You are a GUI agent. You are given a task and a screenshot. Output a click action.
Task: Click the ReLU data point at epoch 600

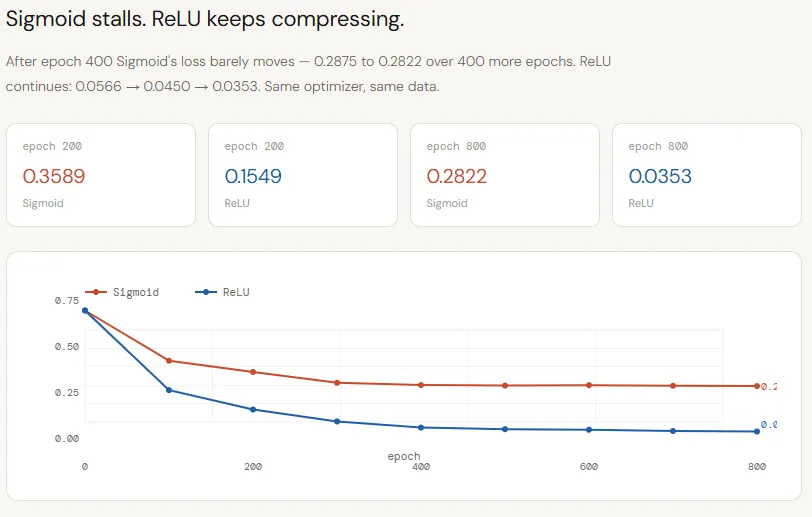click(589, 430)
